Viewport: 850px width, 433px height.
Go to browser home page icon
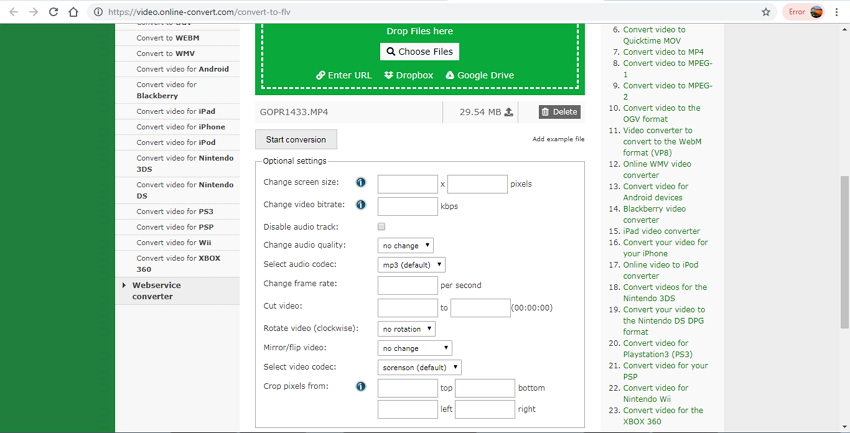(74, 12)
